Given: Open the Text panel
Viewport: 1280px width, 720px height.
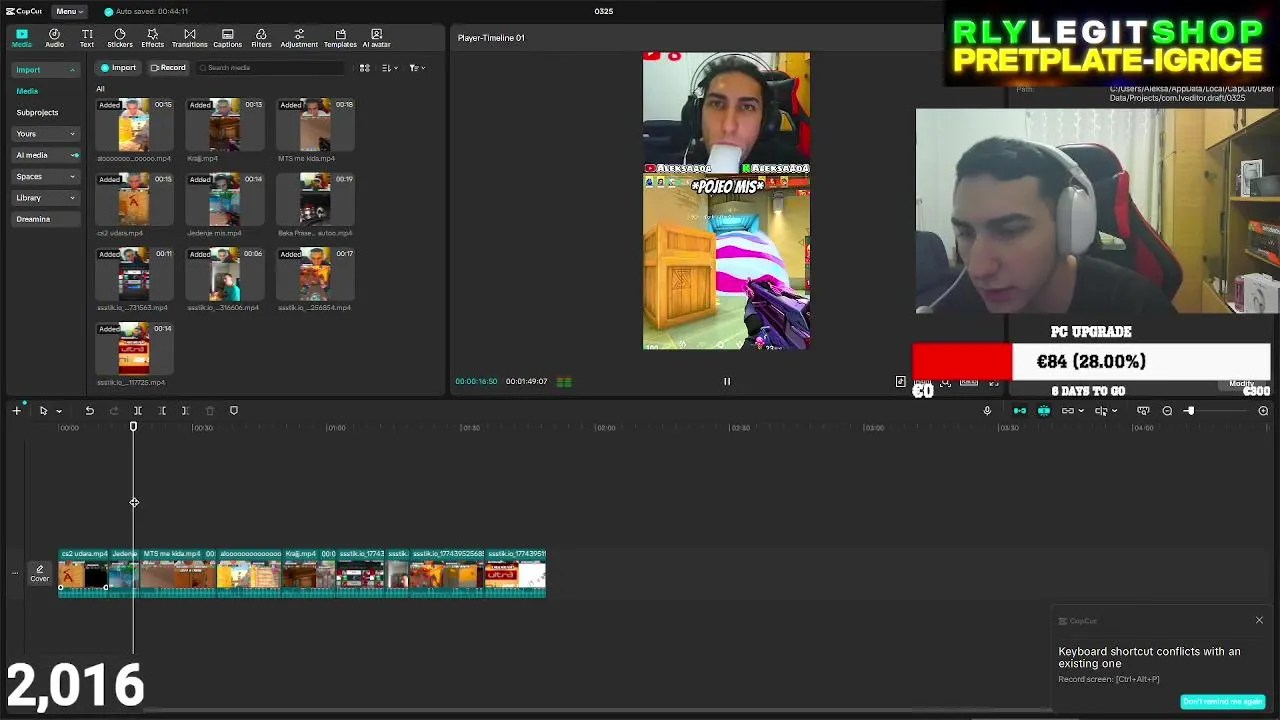Looking at the screenshot, I should [x=87, y=38].
